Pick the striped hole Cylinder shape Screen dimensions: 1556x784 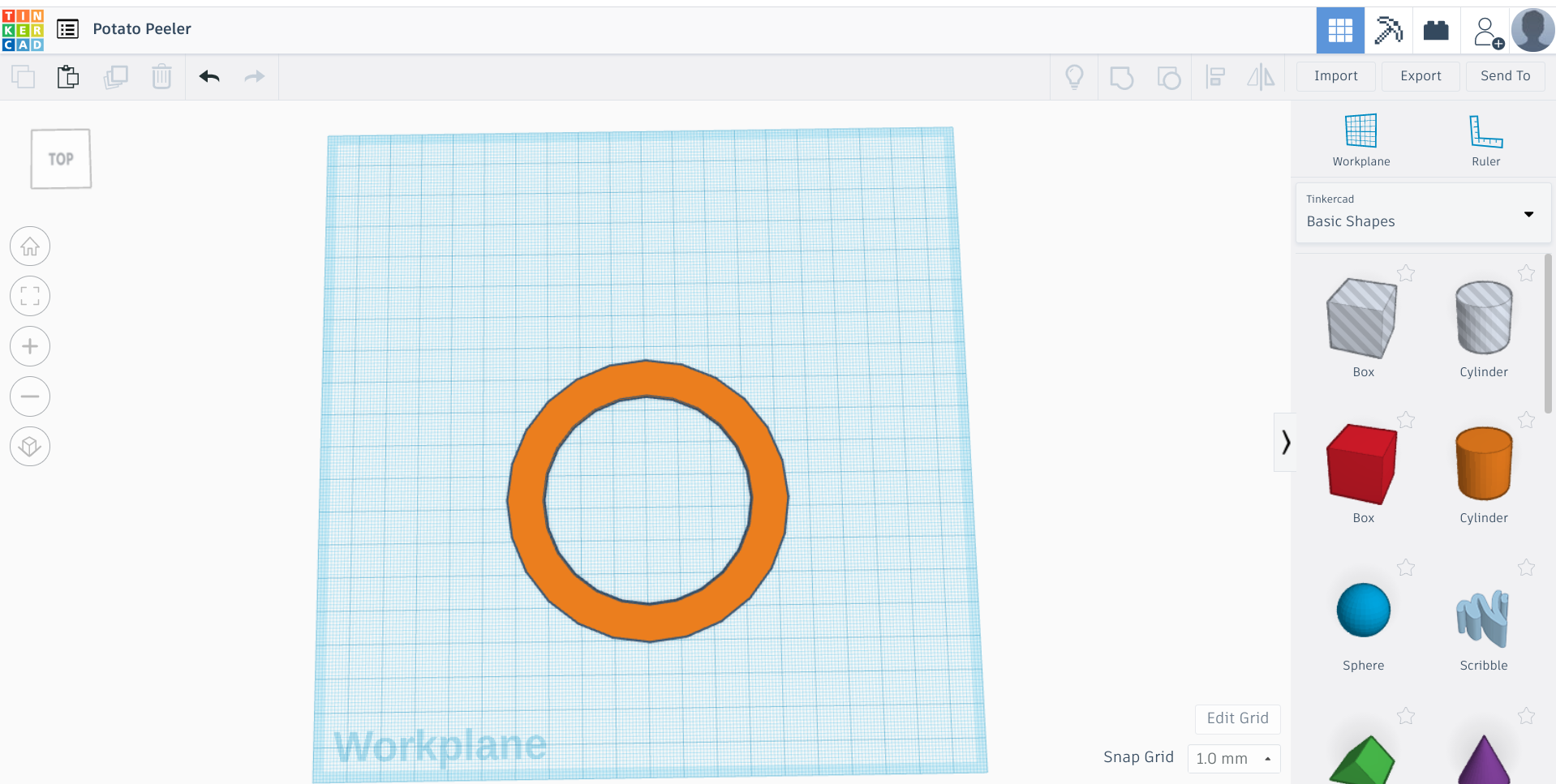pyautogui.click(x=1484, y=318)
